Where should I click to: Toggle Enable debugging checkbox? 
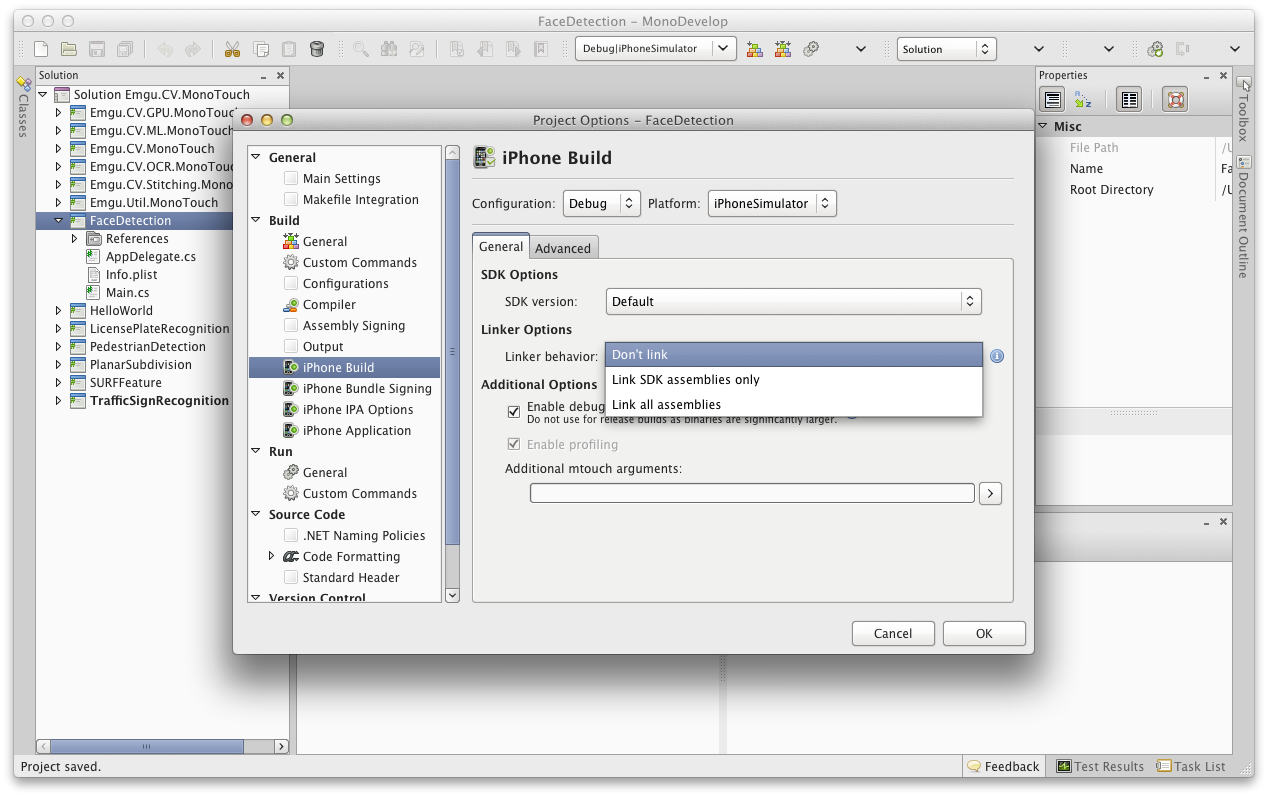[514, 411]
